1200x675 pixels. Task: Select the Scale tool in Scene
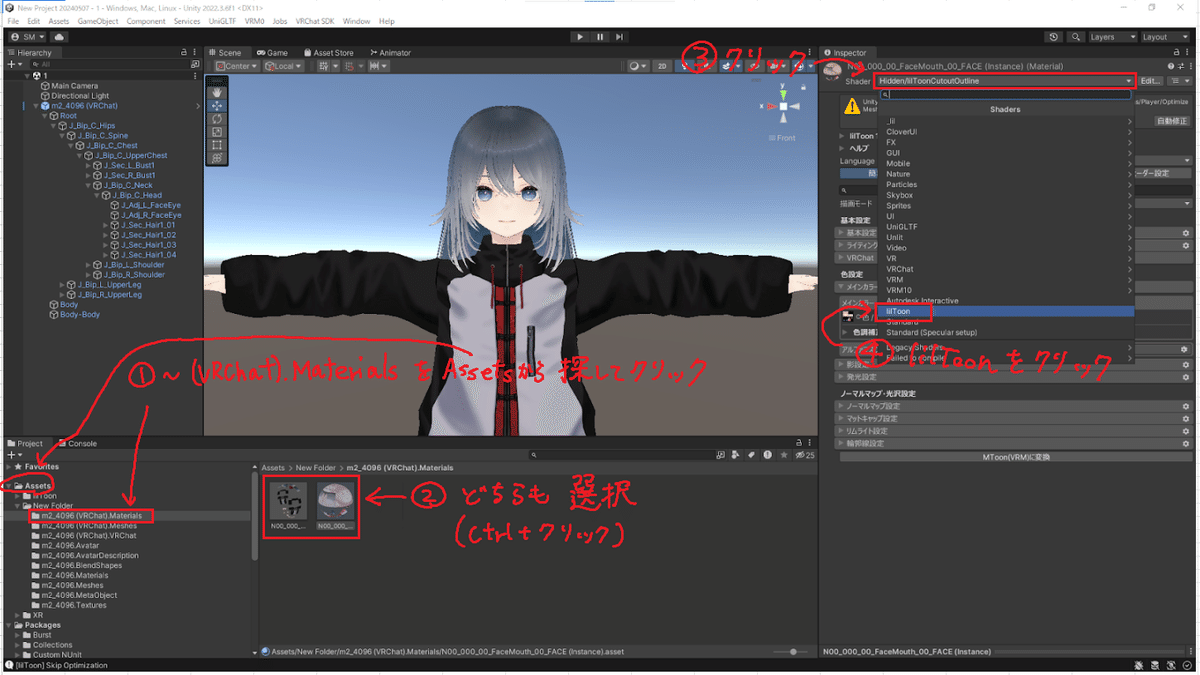pos(218,131)
